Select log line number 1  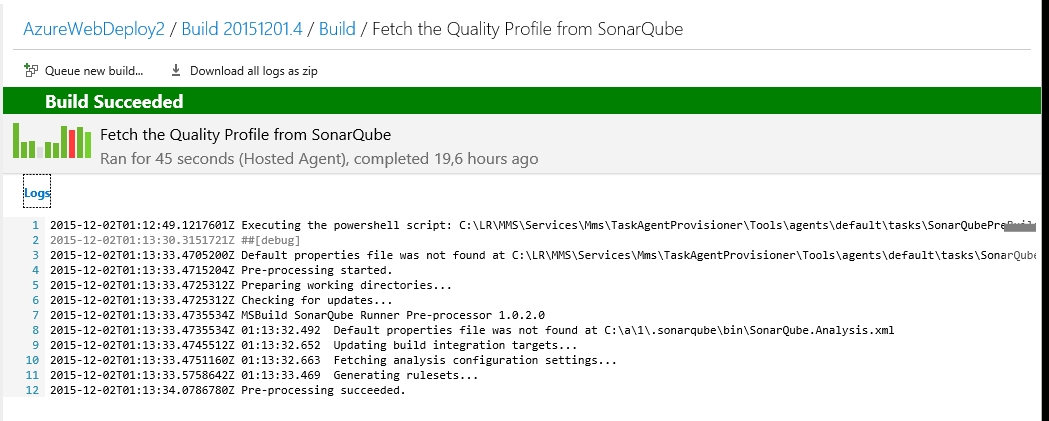35,226
